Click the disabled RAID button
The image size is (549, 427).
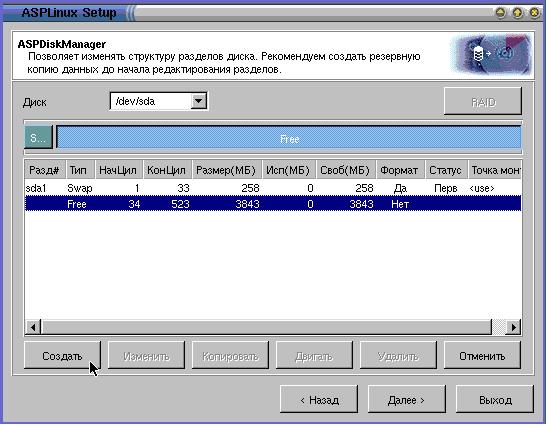(x=483, y=102)
